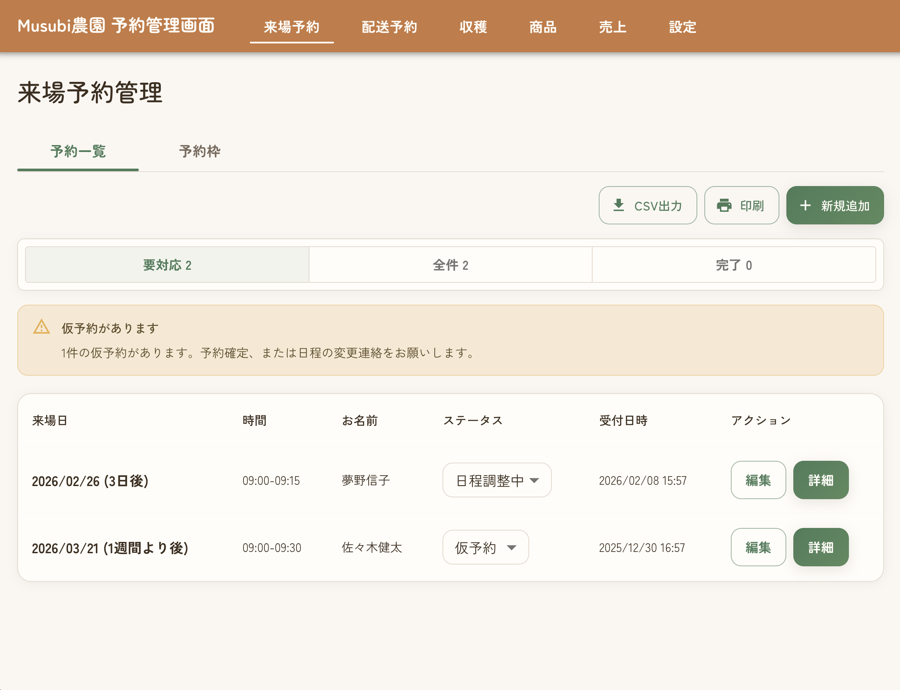Select the 全件 filter segment
Viewport: 900px width, 690px height.
(x=451, y=264)
